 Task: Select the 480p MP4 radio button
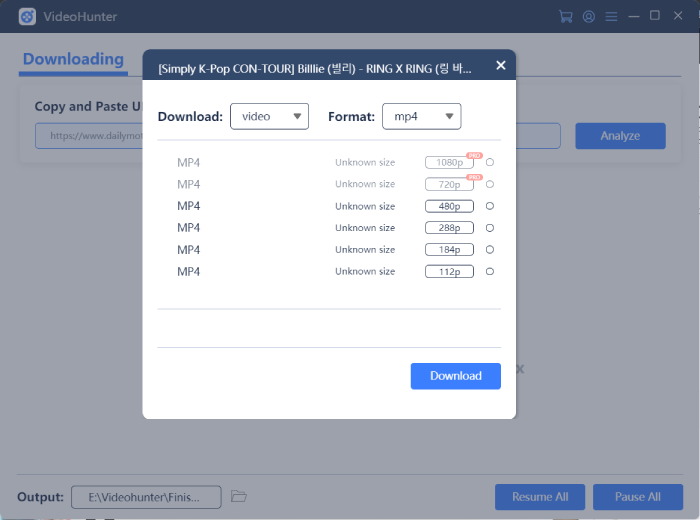pos(490,206)
